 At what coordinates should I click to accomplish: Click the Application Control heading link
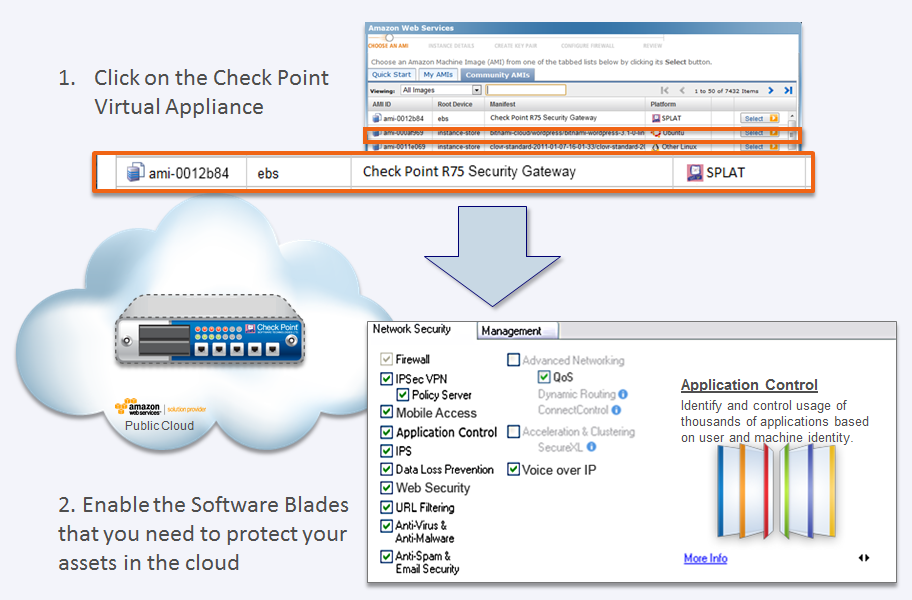(749, 385)
